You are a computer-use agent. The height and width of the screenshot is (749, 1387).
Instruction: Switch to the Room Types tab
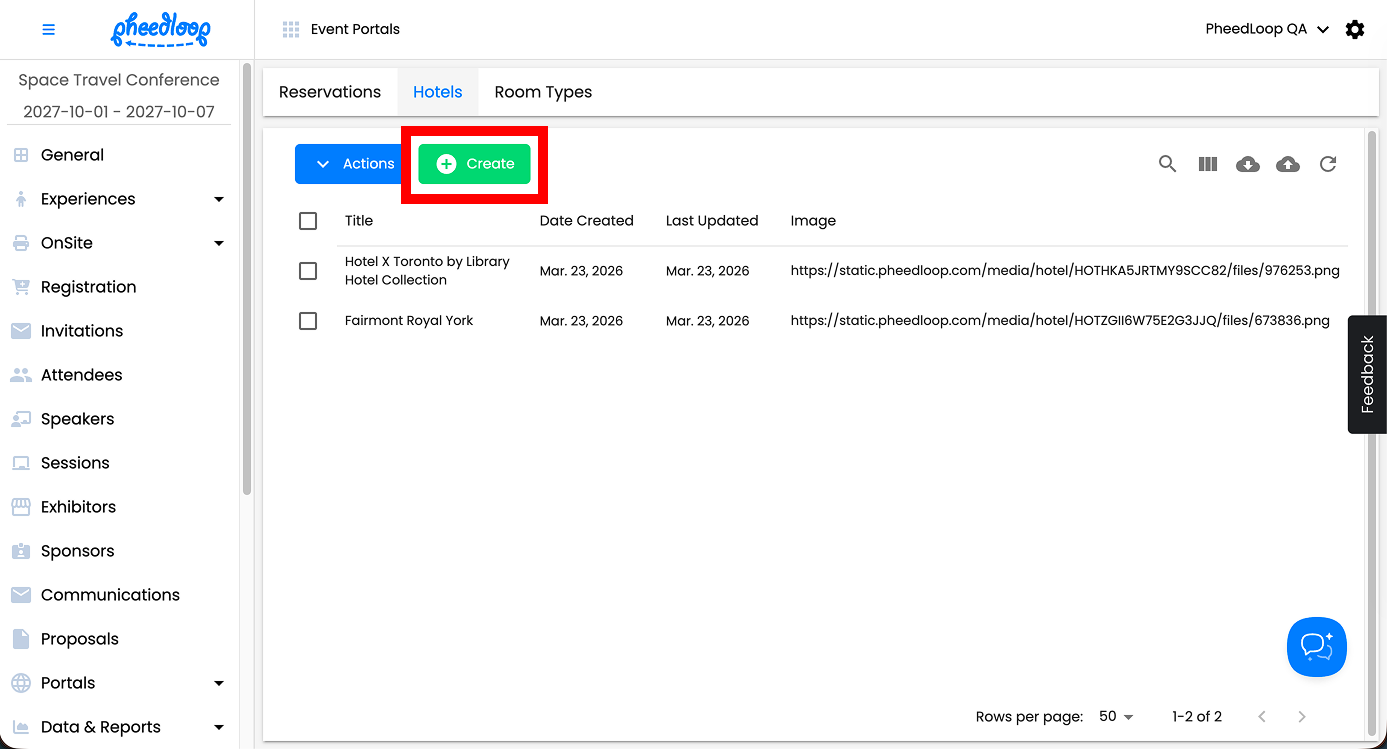click(x=543, y=92)
